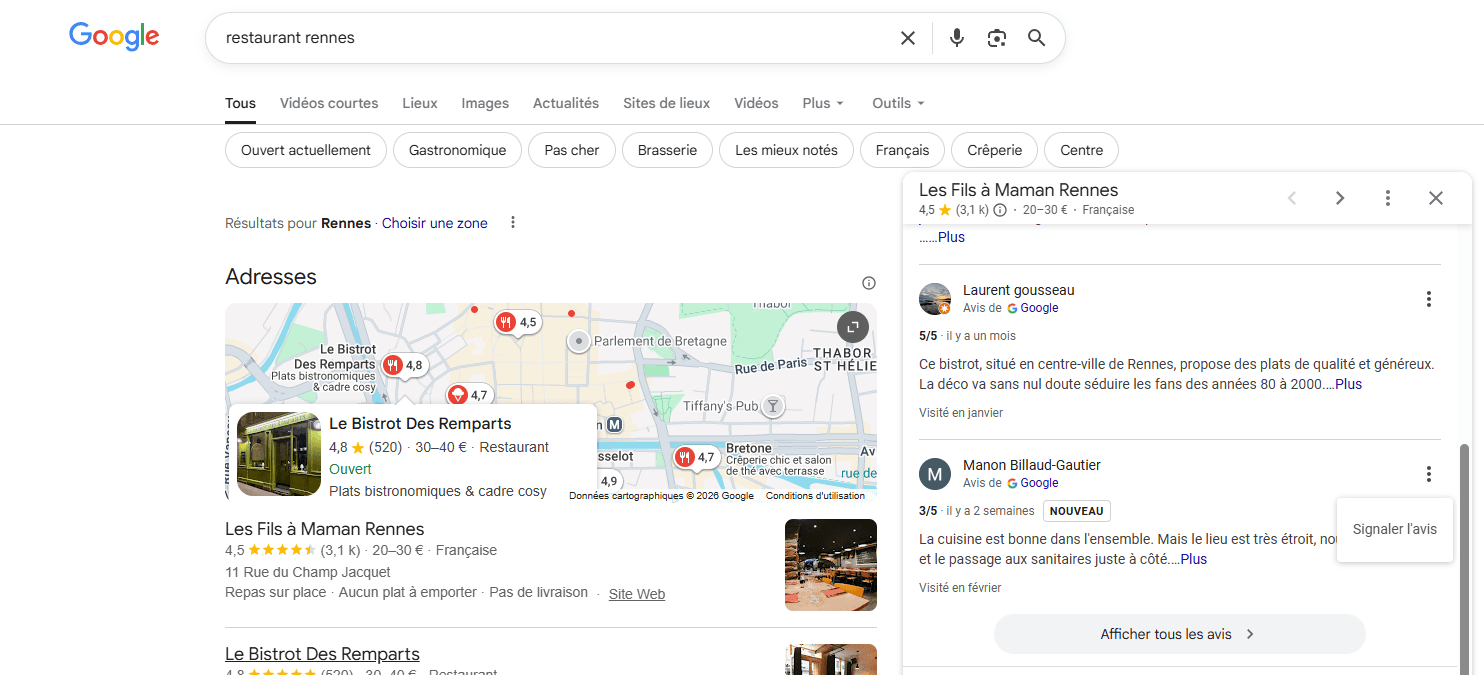Click the magnifying glass search icon

(1036, 37)
